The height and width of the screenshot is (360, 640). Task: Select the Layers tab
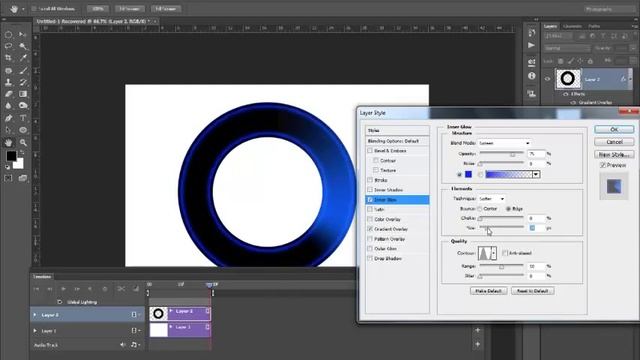(x=550, y=26)
